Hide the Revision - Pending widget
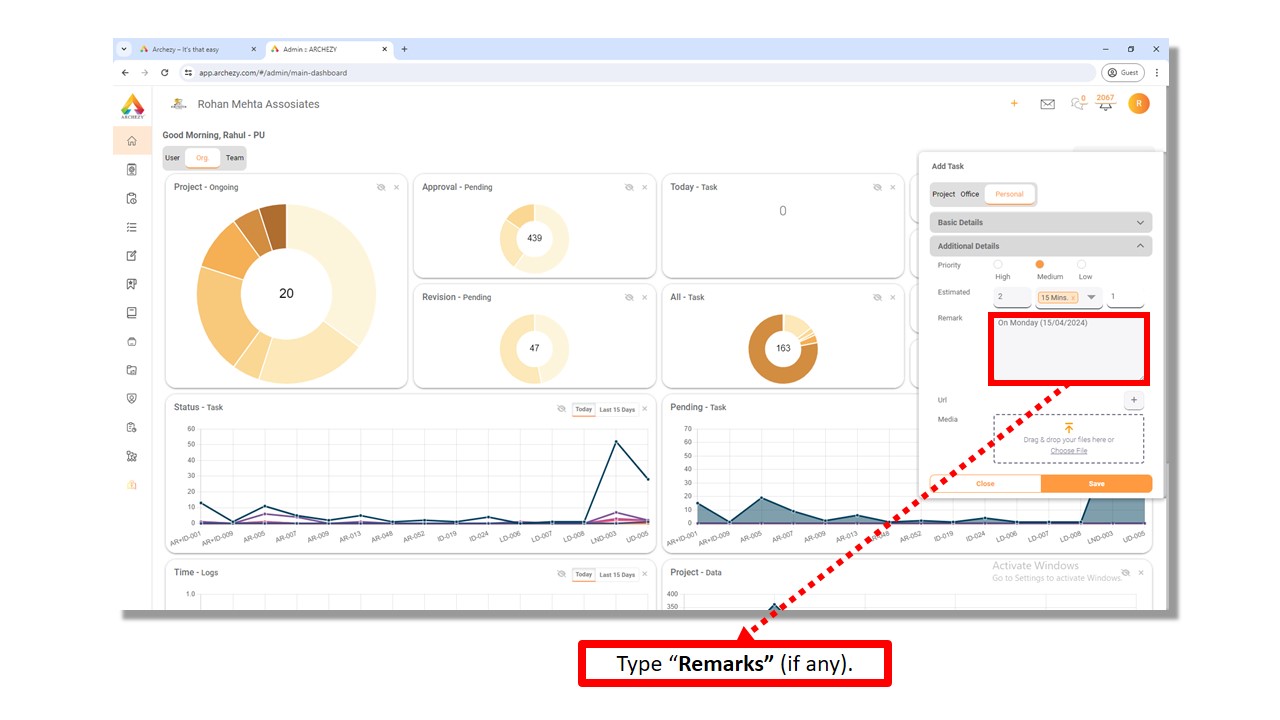This screenshot has height=720, width=1280. [629, 297]
